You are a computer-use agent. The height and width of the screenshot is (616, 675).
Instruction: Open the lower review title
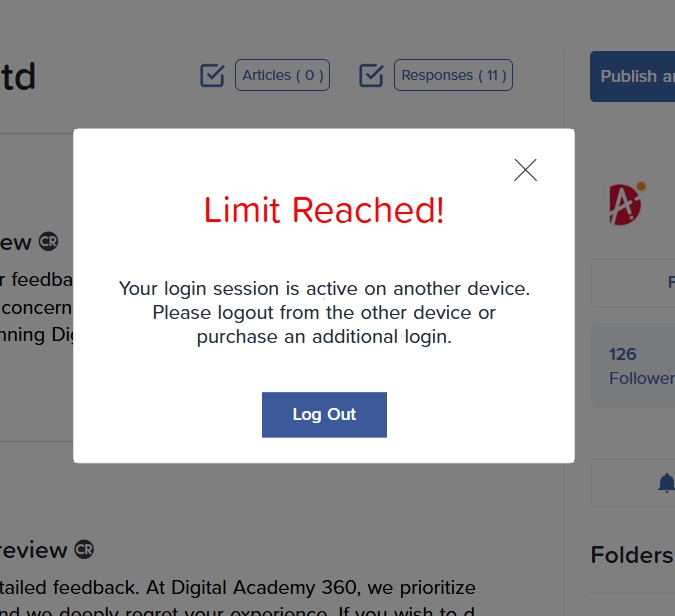pos(33,550)
